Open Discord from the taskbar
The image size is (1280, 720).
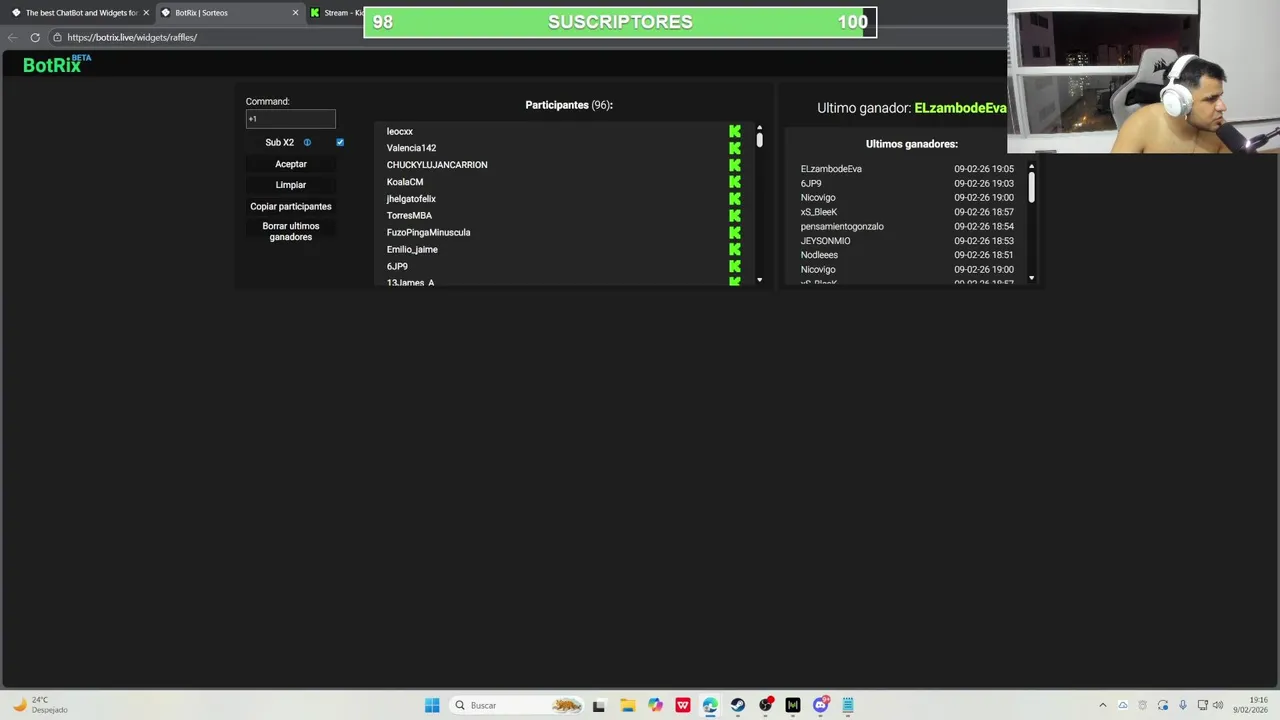pos(821,705)
